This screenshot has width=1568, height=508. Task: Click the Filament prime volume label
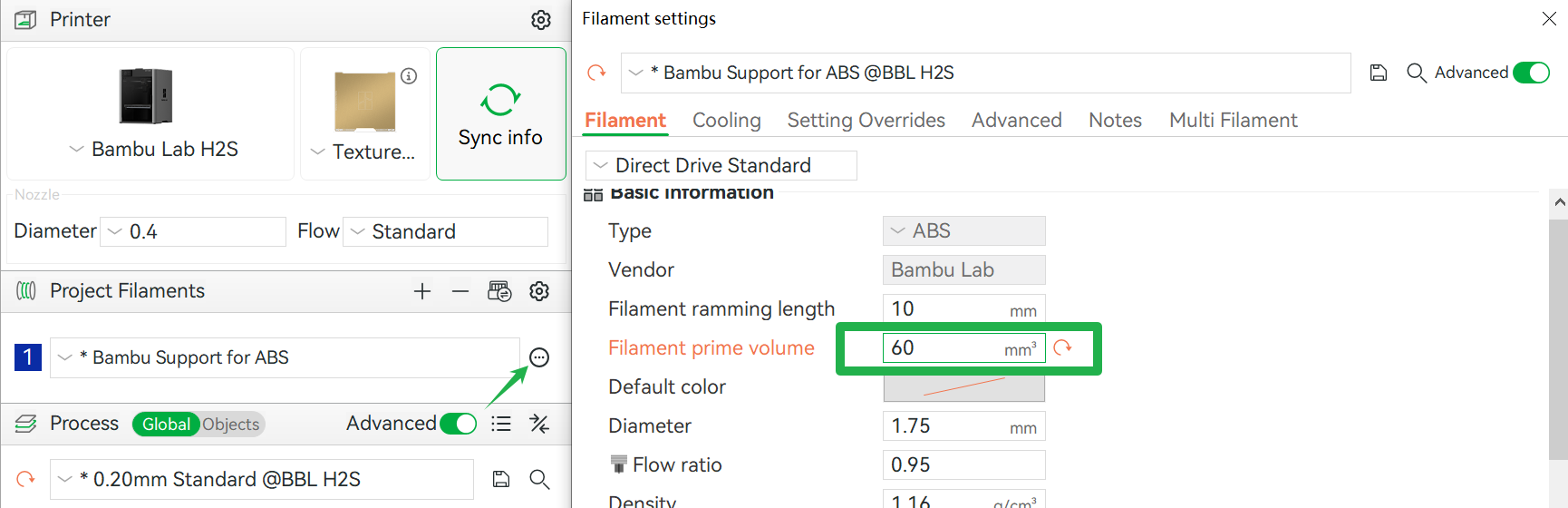coord(711,347)
